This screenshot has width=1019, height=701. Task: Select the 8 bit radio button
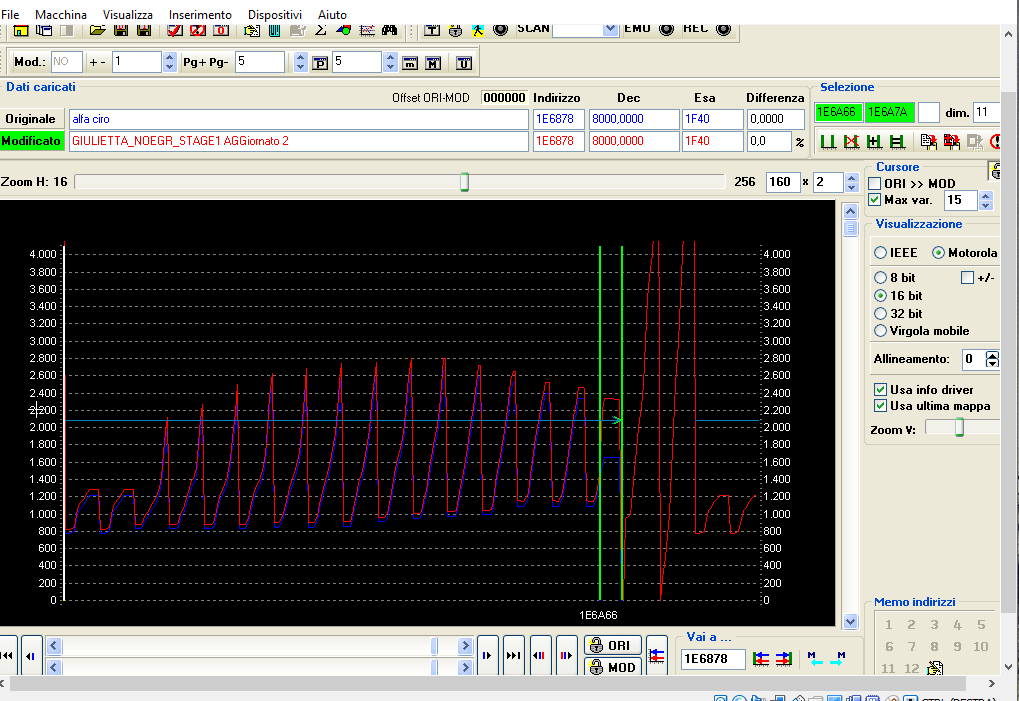pyautogui.click(x=881, y=277)
